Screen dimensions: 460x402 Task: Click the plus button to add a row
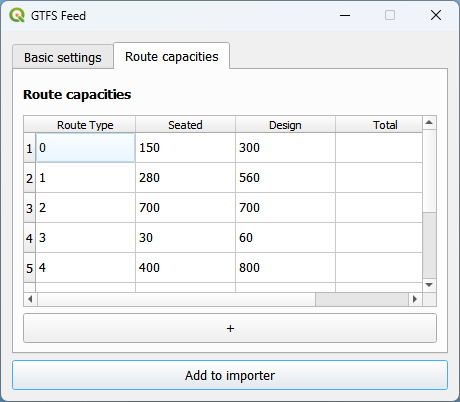coord(230,328)
